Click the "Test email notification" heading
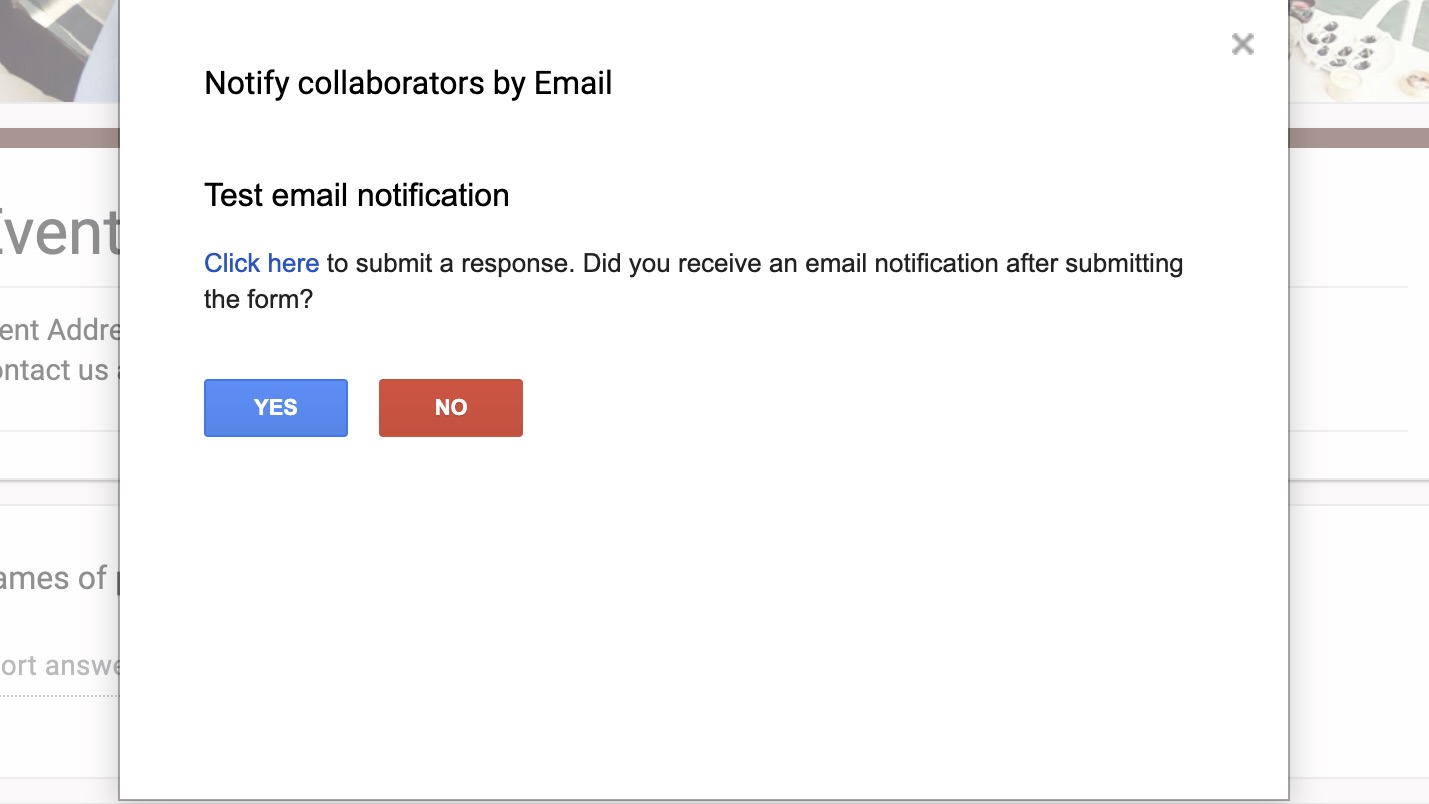 pos(356,195)
